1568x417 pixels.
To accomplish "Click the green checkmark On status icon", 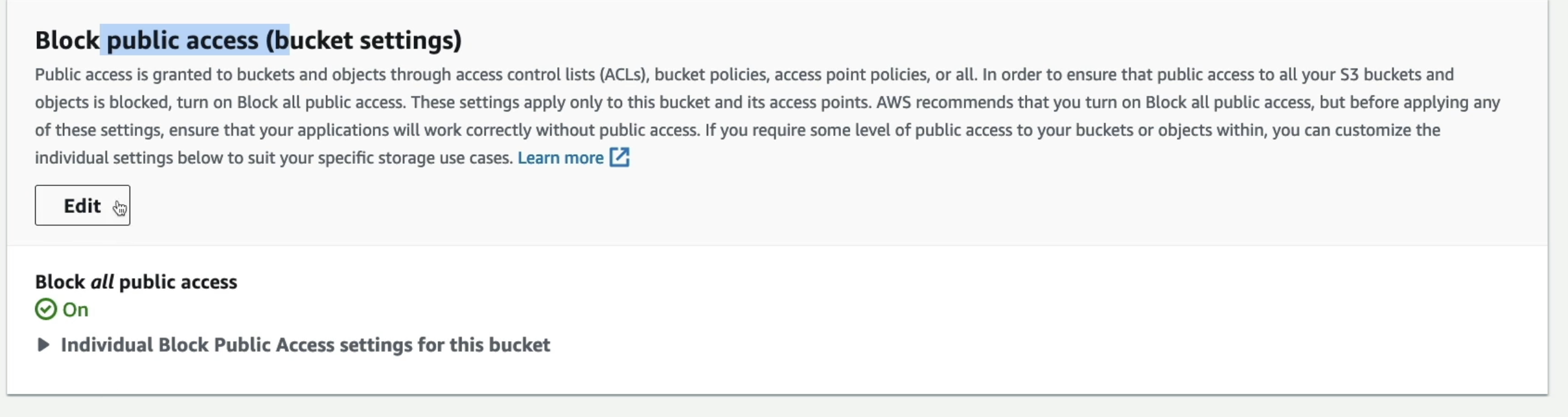I will point(46,310).
